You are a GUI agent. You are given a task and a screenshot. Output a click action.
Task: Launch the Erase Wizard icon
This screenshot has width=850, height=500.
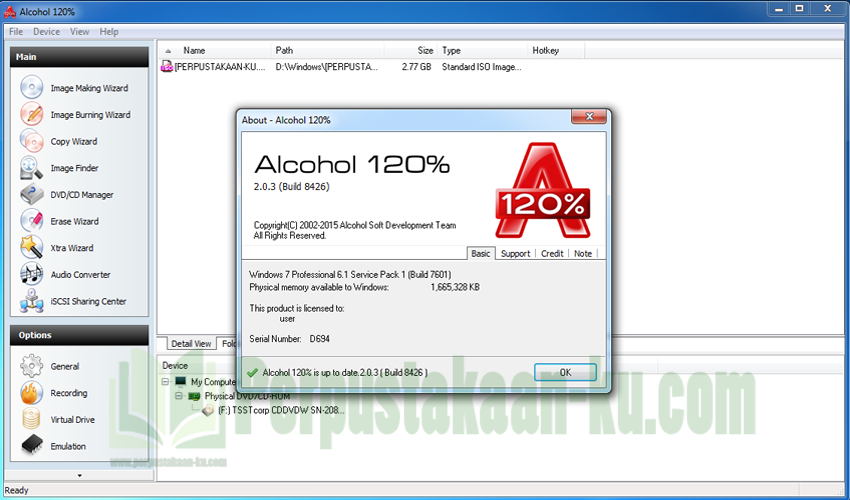coord(31,221)
